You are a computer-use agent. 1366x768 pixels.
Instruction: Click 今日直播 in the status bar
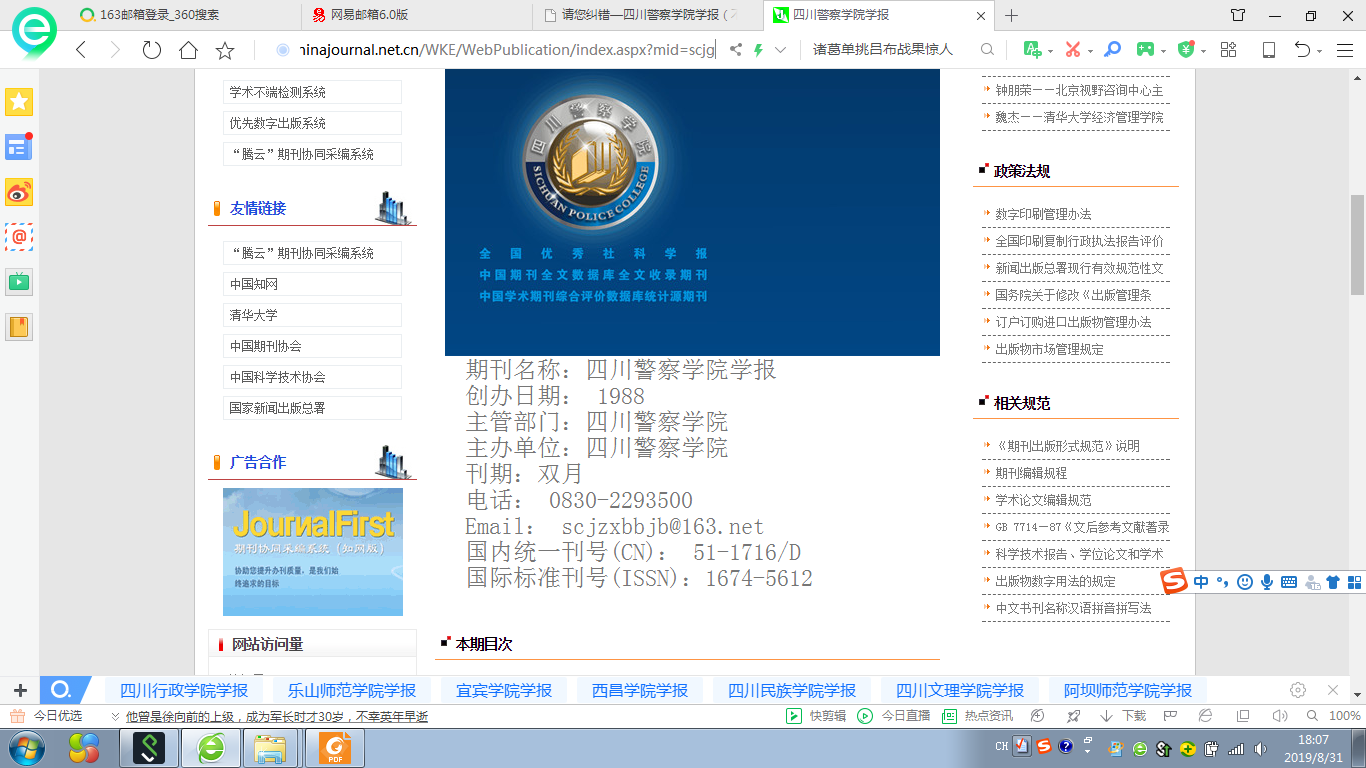click(894, 716)
